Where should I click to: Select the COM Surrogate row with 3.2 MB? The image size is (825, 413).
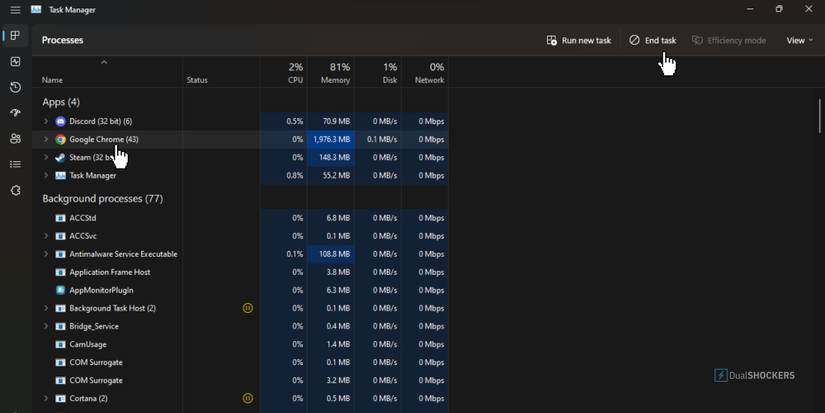[x=241, y=380]
